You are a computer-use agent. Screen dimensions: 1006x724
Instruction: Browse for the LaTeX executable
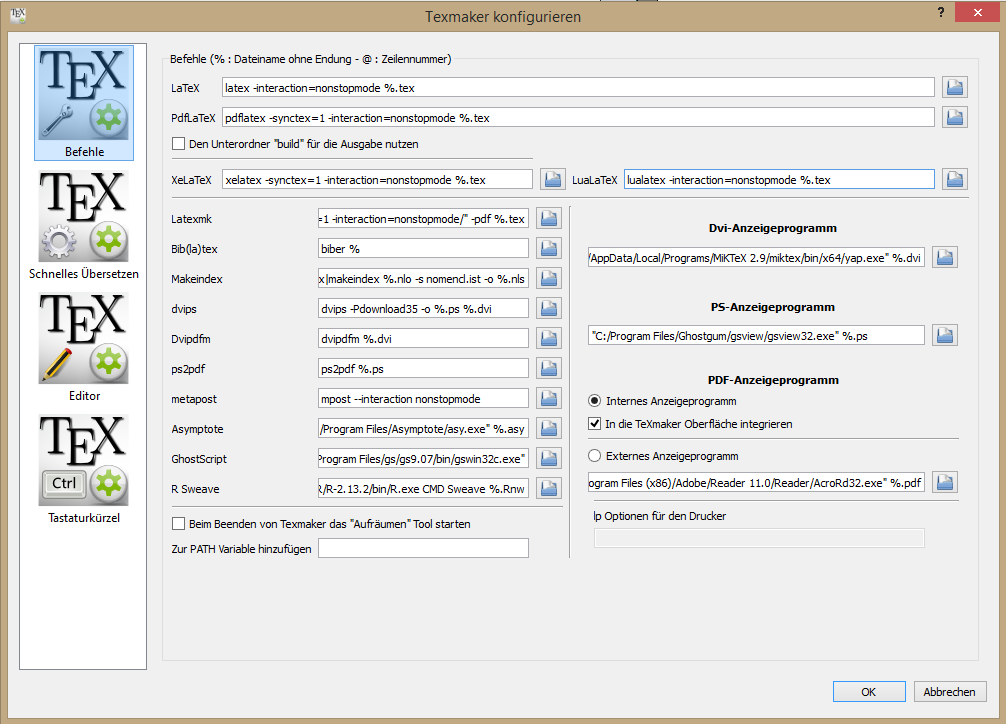[955, 87]
